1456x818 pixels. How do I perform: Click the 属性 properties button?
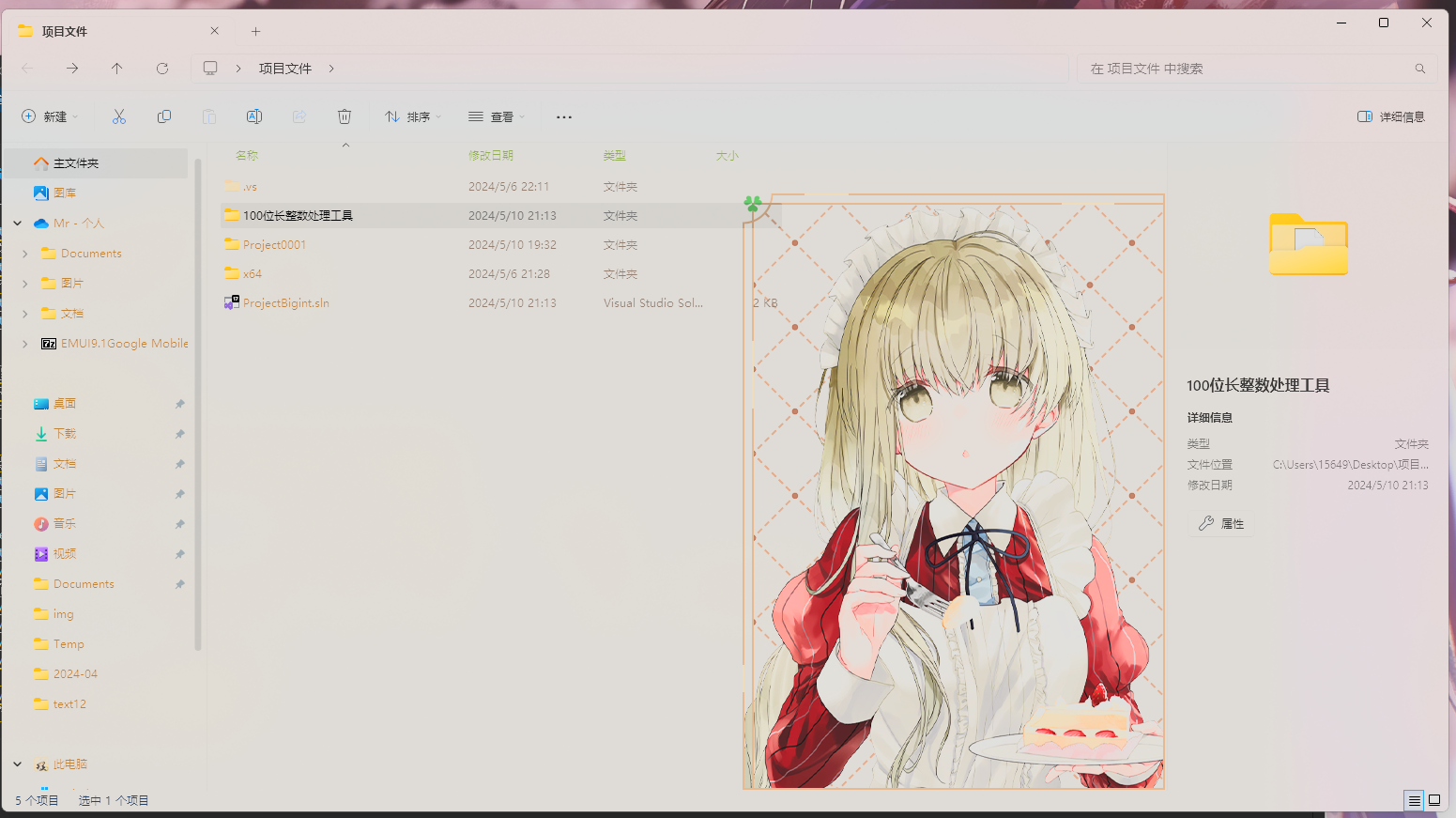pos(1221,524)
